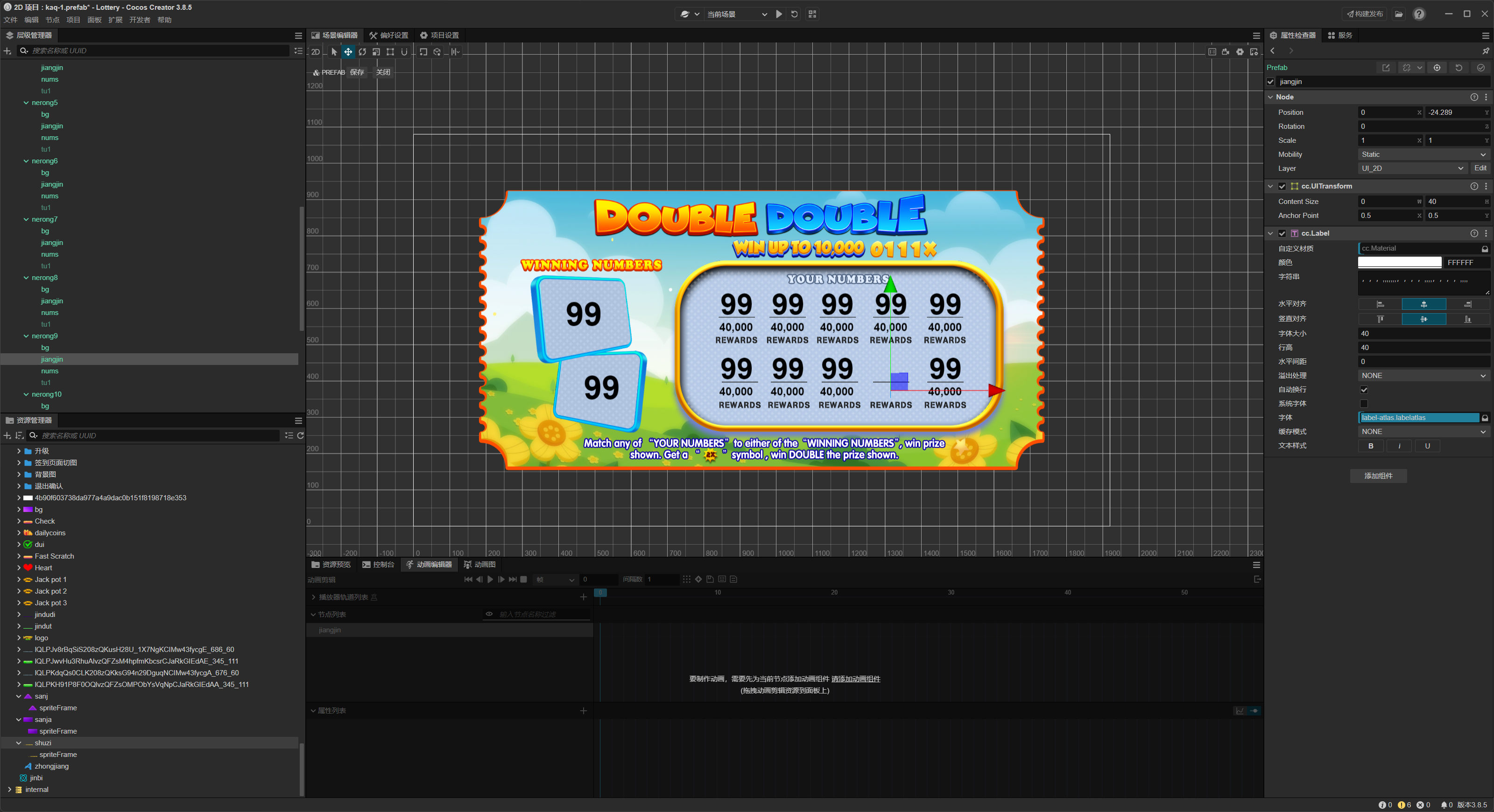Open the Mobility Static dropdown
Screen dimensions: 1494x812
[x=1424, y=155]
